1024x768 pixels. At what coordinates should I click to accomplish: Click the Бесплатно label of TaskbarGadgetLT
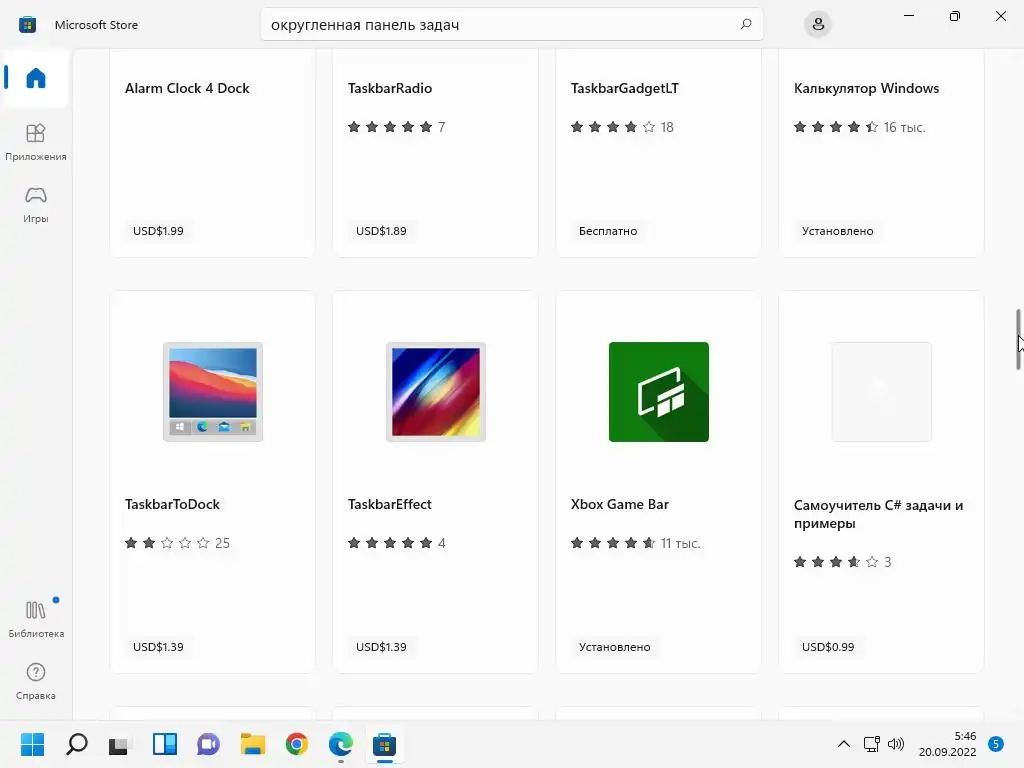click(x=608, y=231)
